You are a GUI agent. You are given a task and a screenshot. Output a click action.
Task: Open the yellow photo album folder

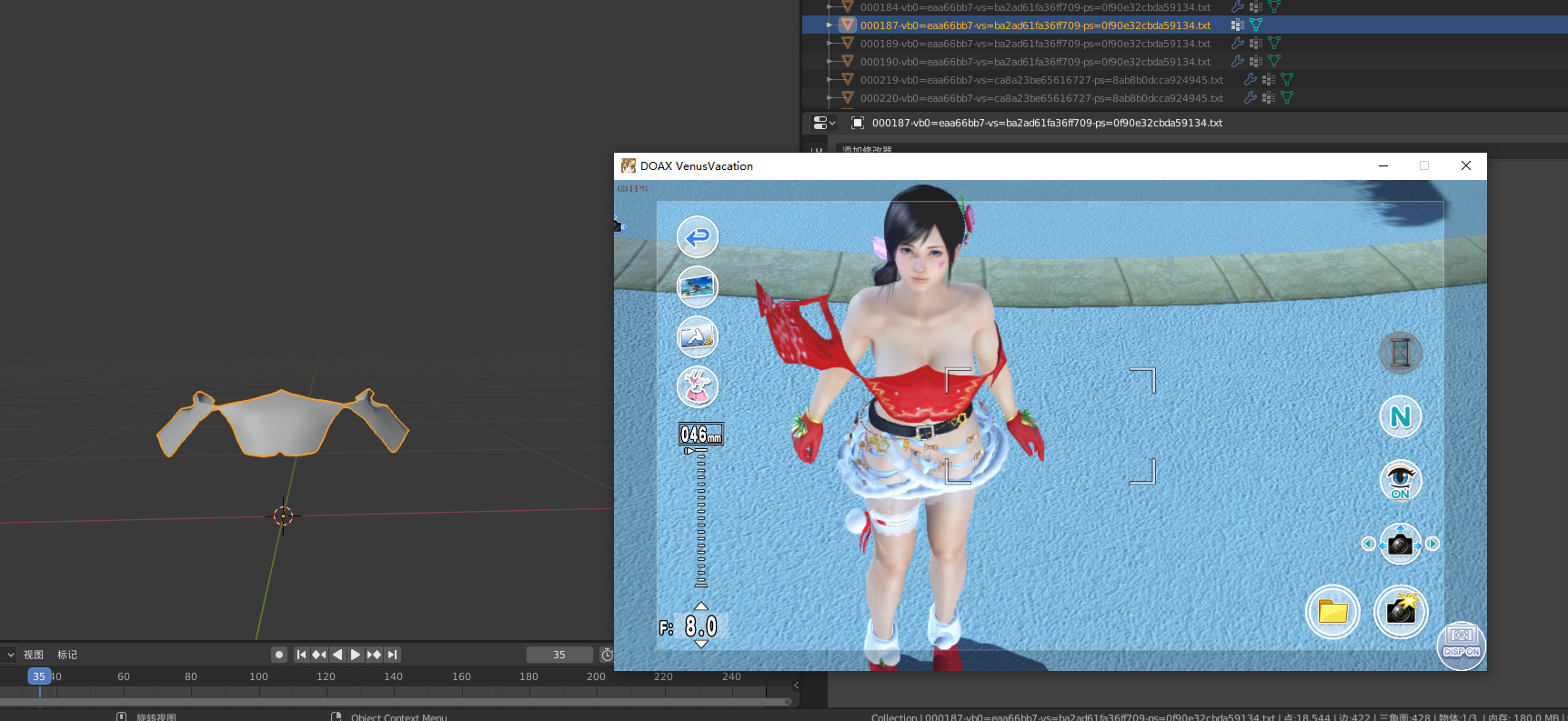coord(1332,612)
